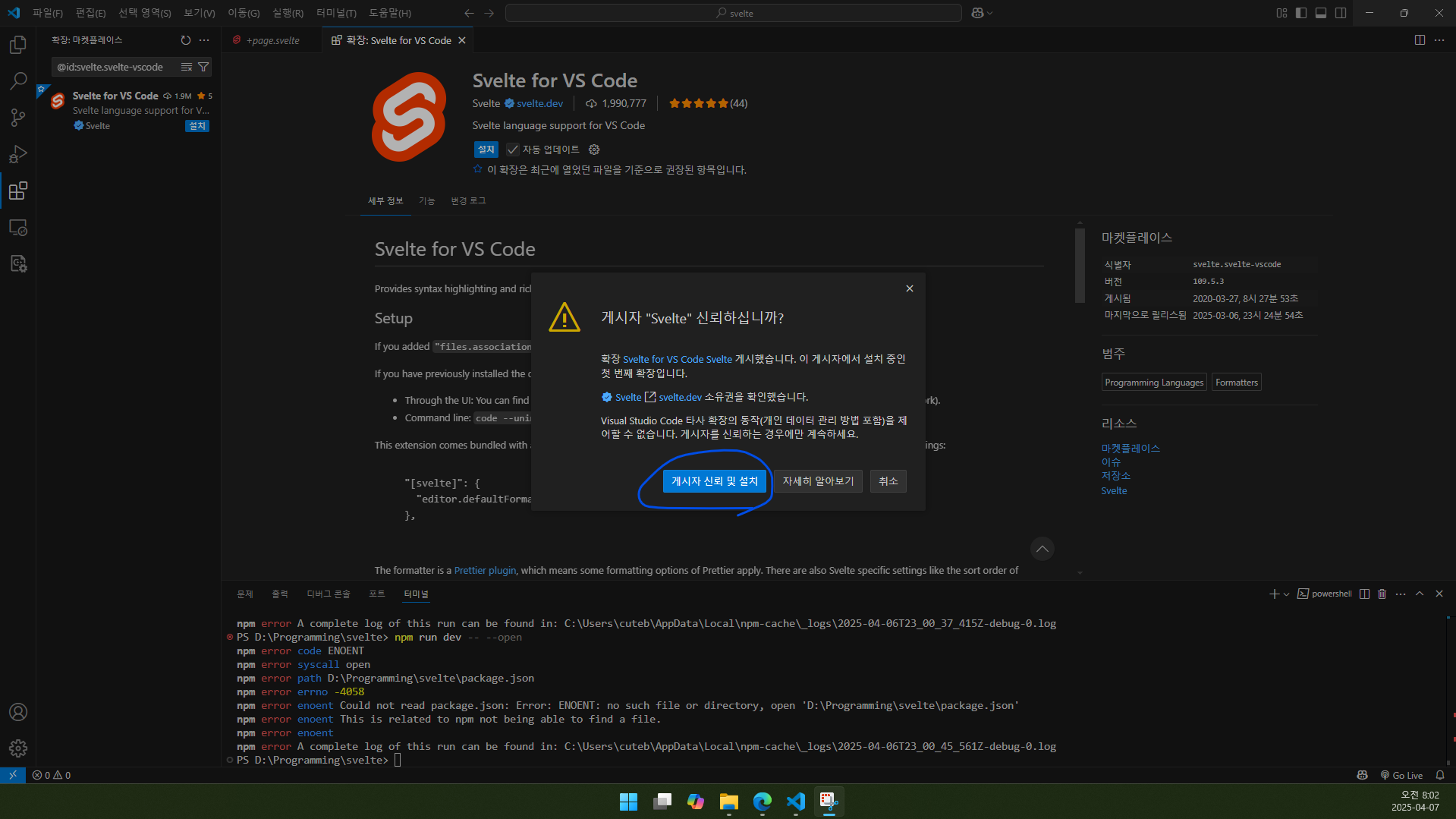Viewport: 1456px width, 819px height.
Task: Open the Copilot chat icon in title bar
Action: pos(977,13)
